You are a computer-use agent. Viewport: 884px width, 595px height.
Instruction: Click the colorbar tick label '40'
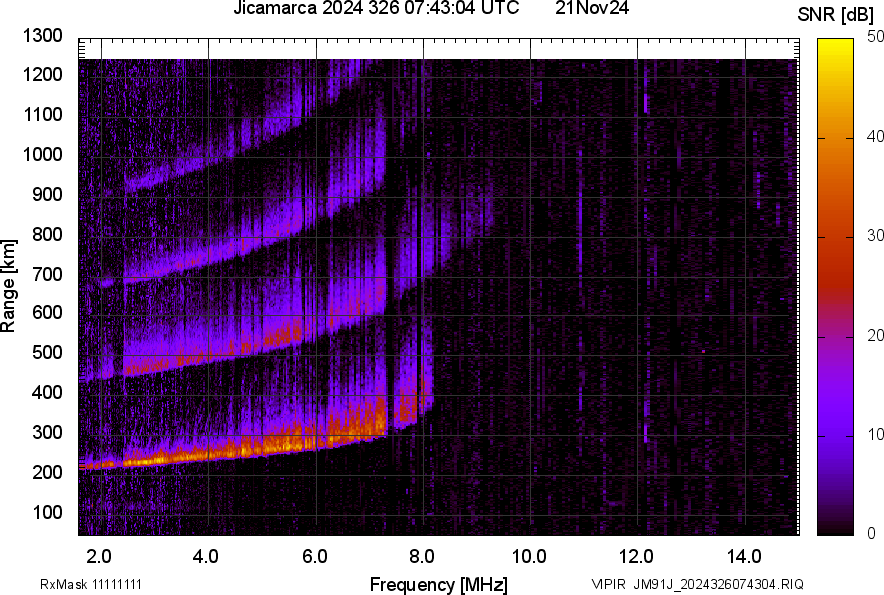876,136
